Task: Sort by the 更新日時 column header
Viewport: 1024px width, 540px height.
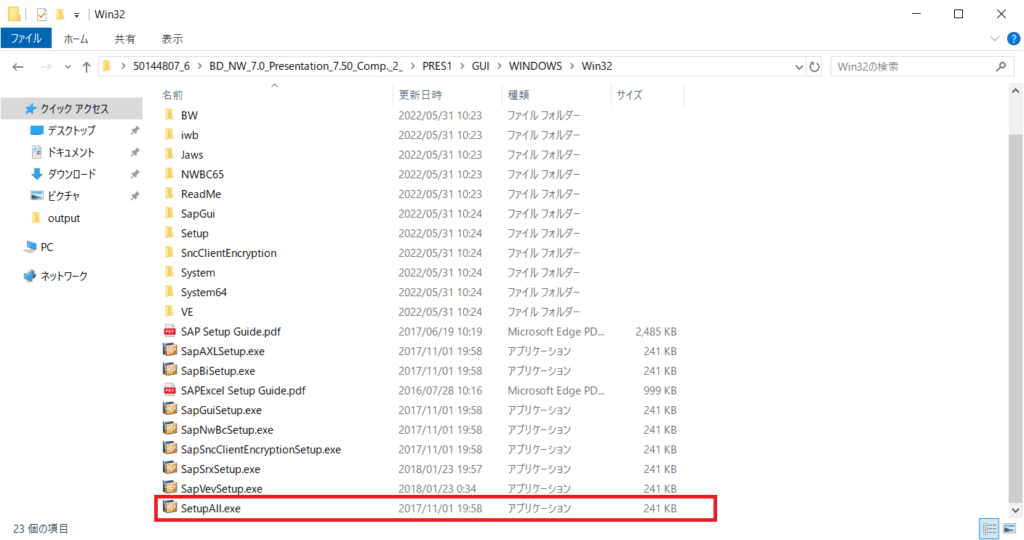Action: pos(447,95)
